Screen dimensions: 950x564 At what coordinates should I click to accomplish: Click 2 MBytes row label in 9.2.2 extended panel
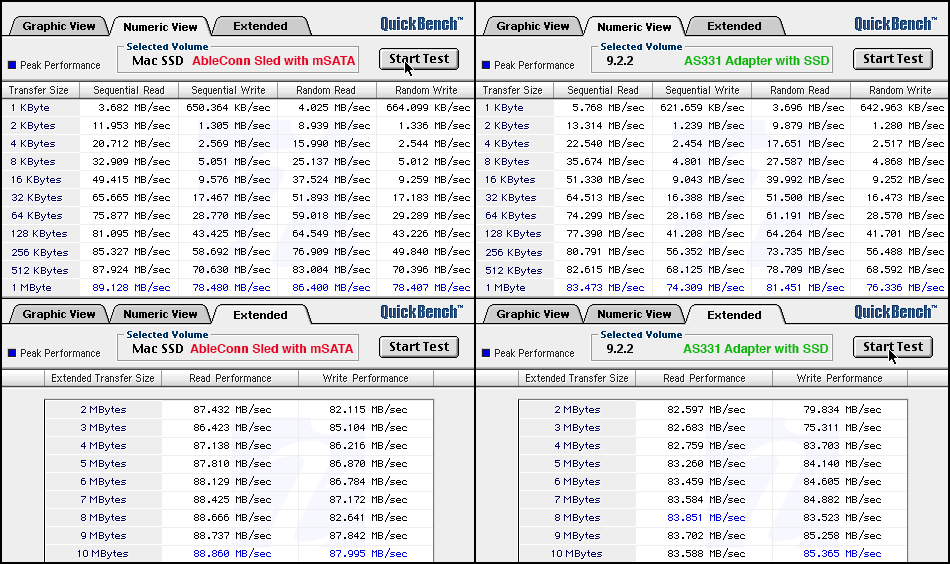(577, 410)
